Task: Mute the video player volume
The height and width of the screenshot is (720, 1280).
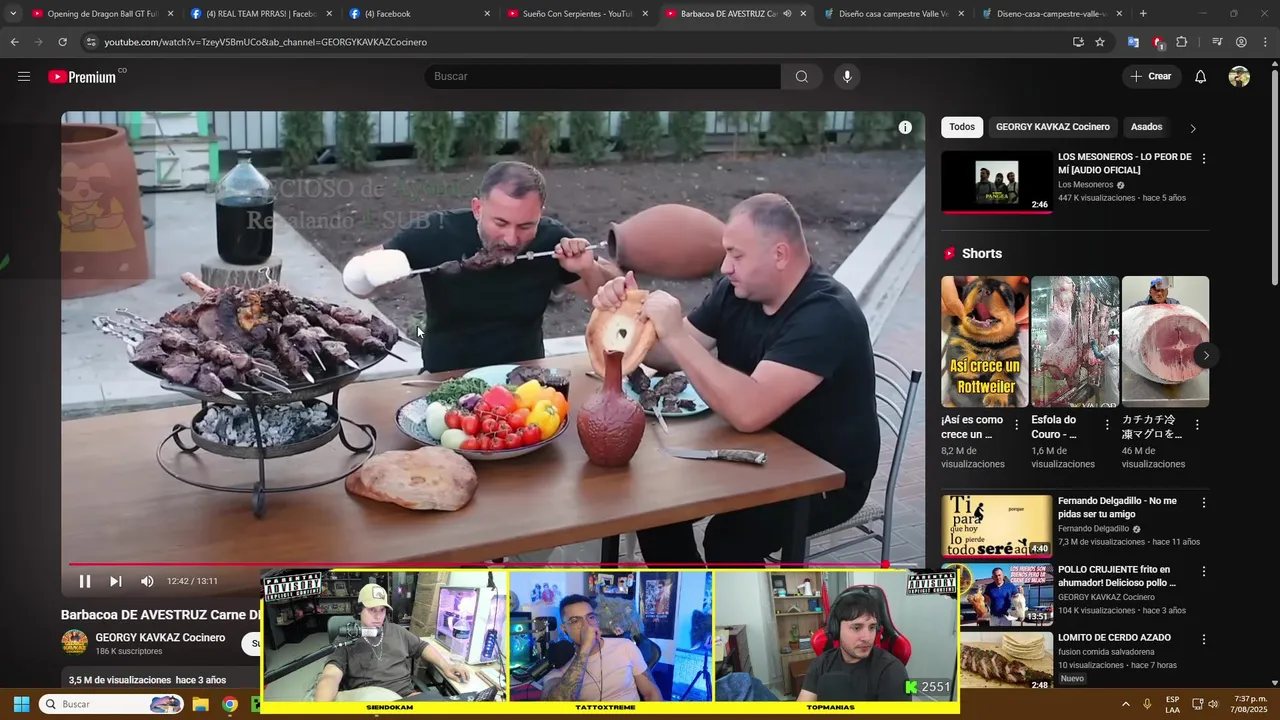Action: pos(147,581)
